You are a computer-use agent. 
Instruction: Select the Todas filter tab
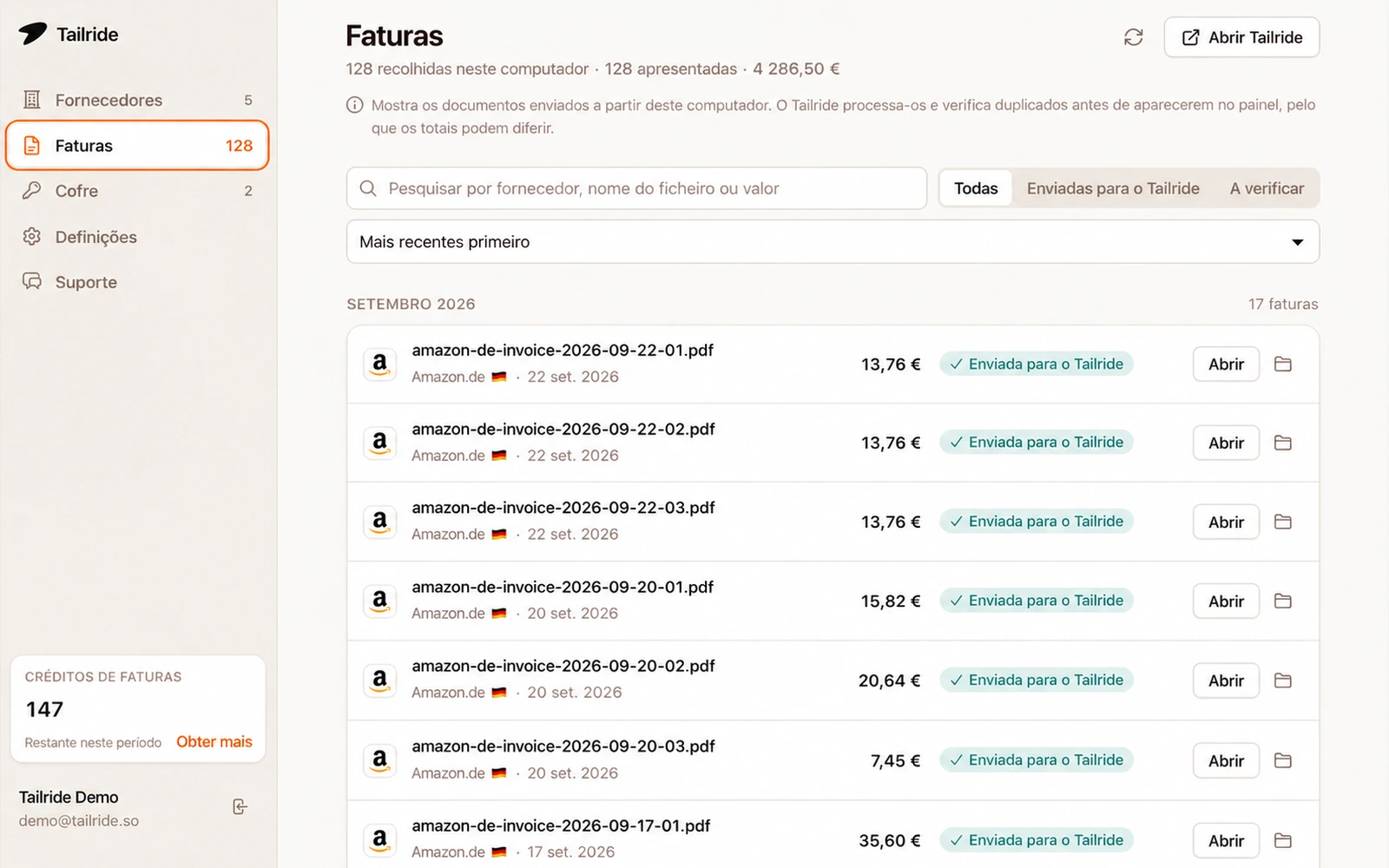tap(976, 188)
